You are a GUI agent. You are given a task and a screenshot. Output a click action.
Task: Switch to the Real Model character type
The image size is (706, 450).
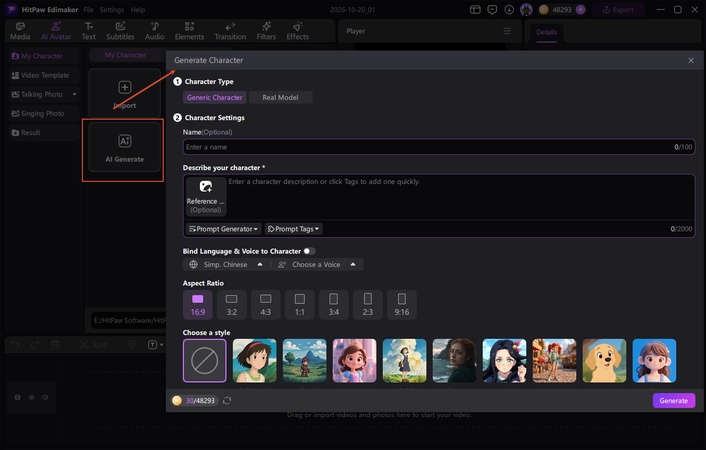pos(280,97)
